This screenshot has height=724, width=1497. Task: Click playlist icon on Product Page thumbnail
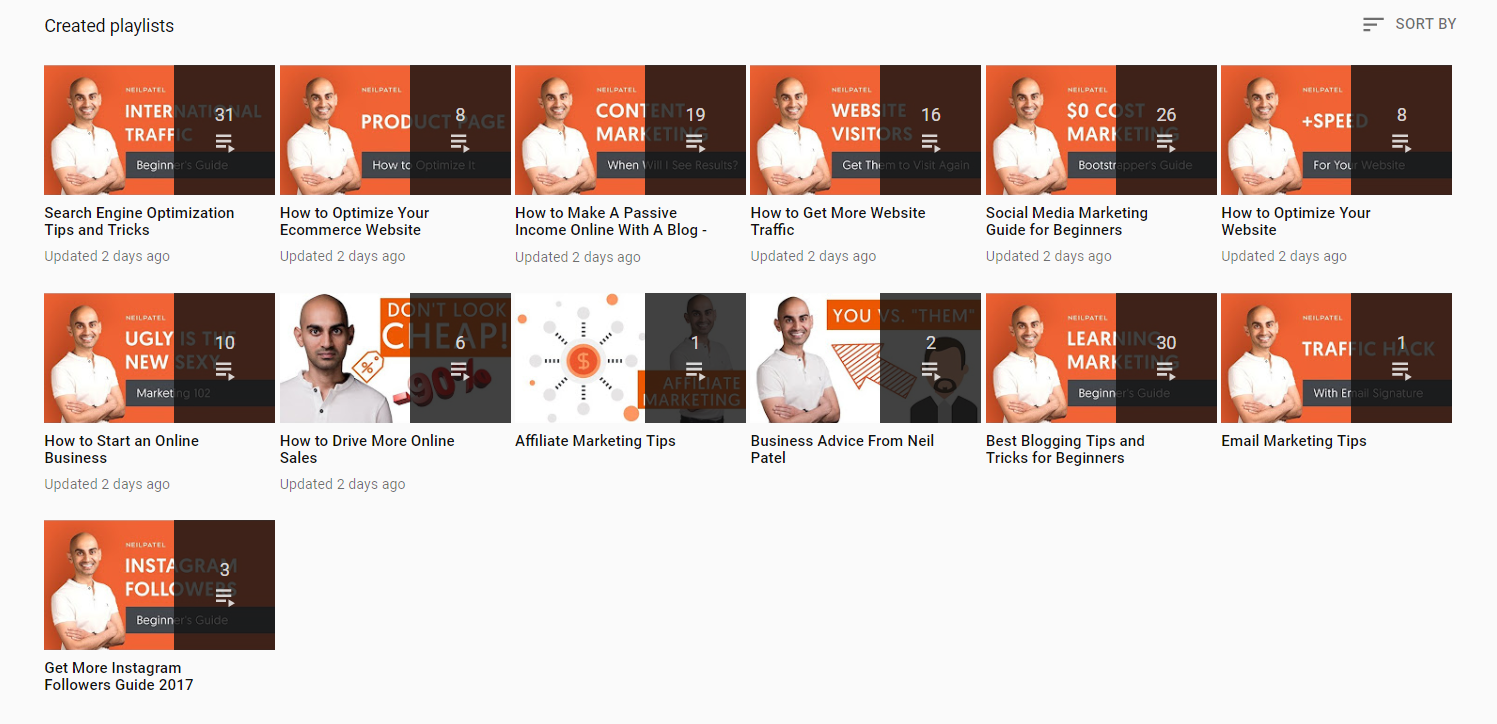[x=460, y=142]
